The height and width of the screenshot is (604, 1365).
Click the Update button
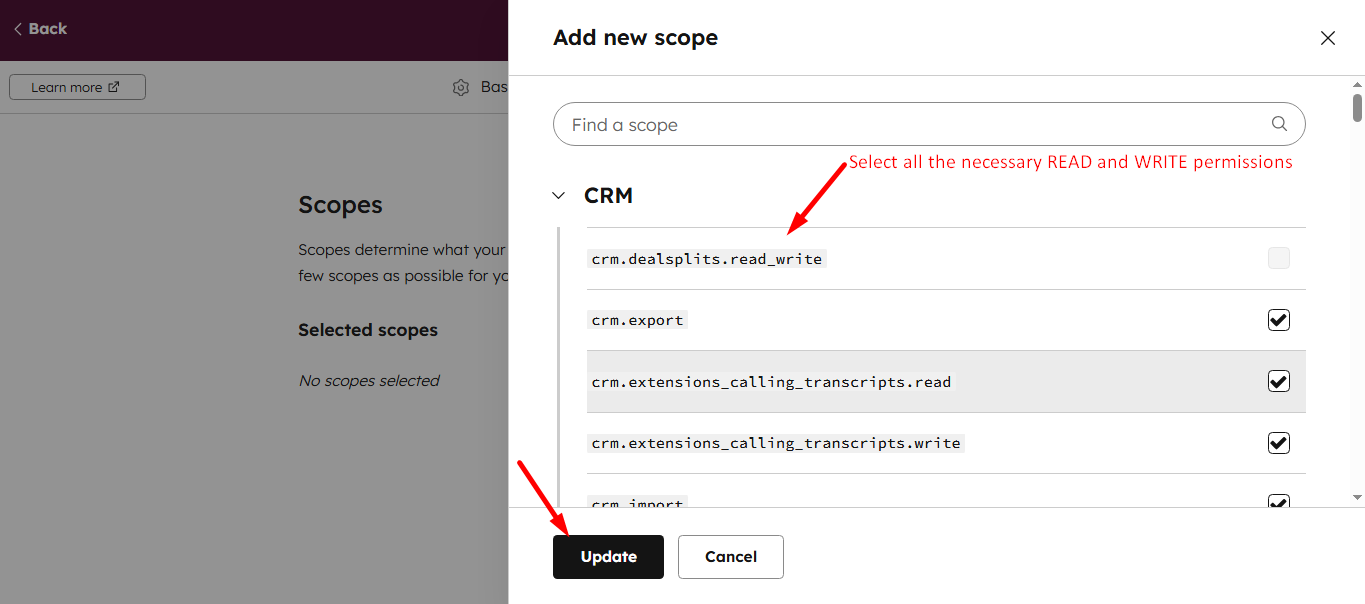[607, 556]
